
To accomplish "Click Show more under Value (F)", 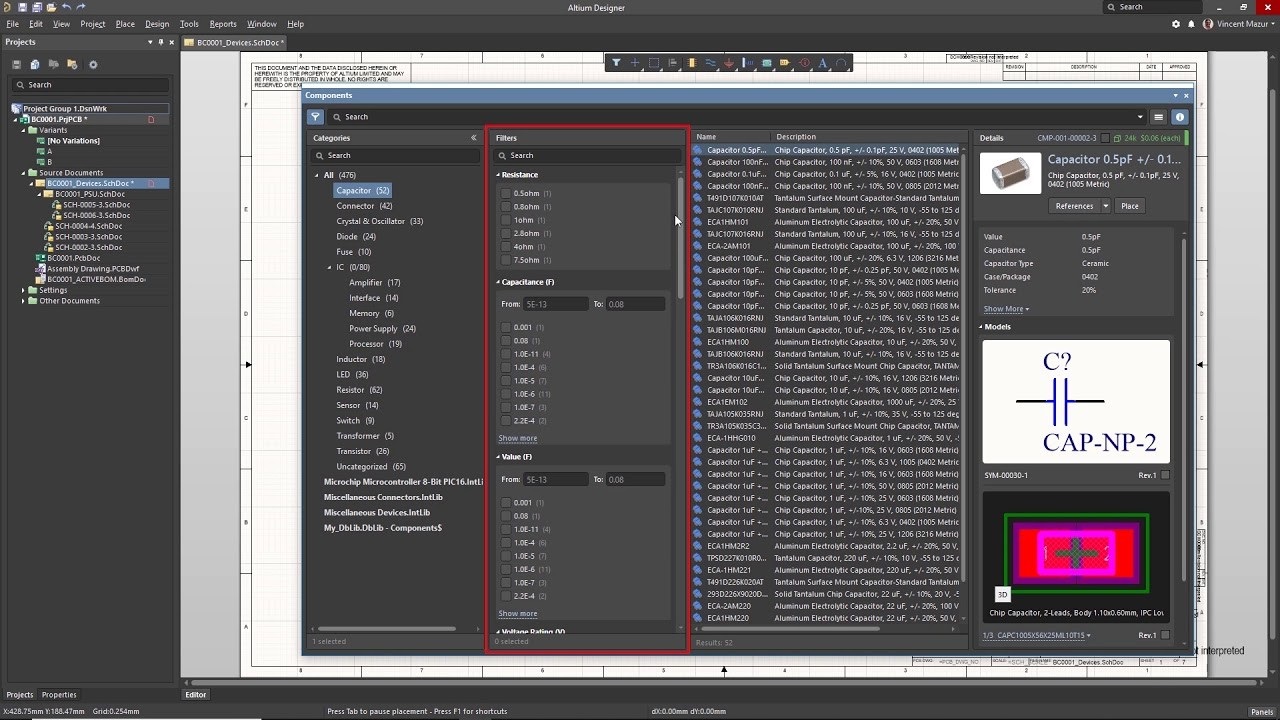I will coord(518,613).
